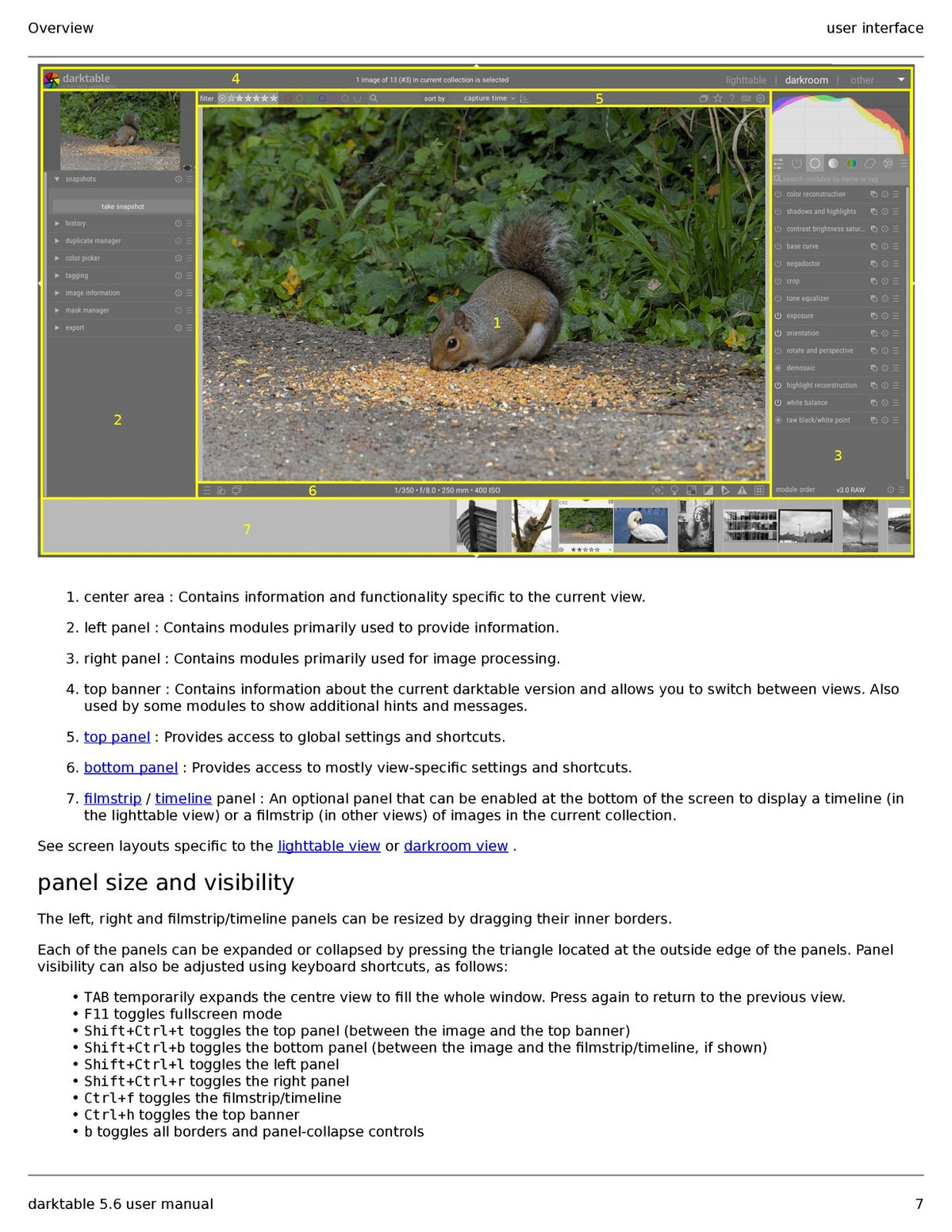Image resolution: width=952 pixels, height=1232 pixels.
Task: Click the color assessment bulb icon
Action: [x=674, y=490]
